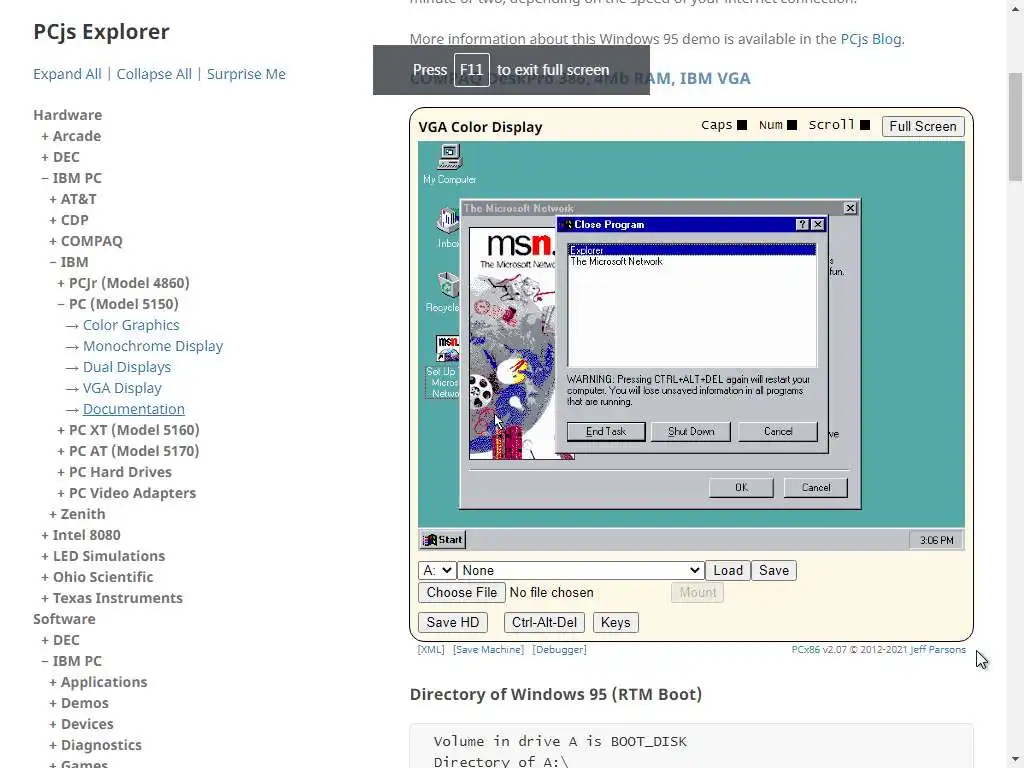Open the Documentation link
The width and height of the screenshot is (1024, 768).
tap(134, 409)
